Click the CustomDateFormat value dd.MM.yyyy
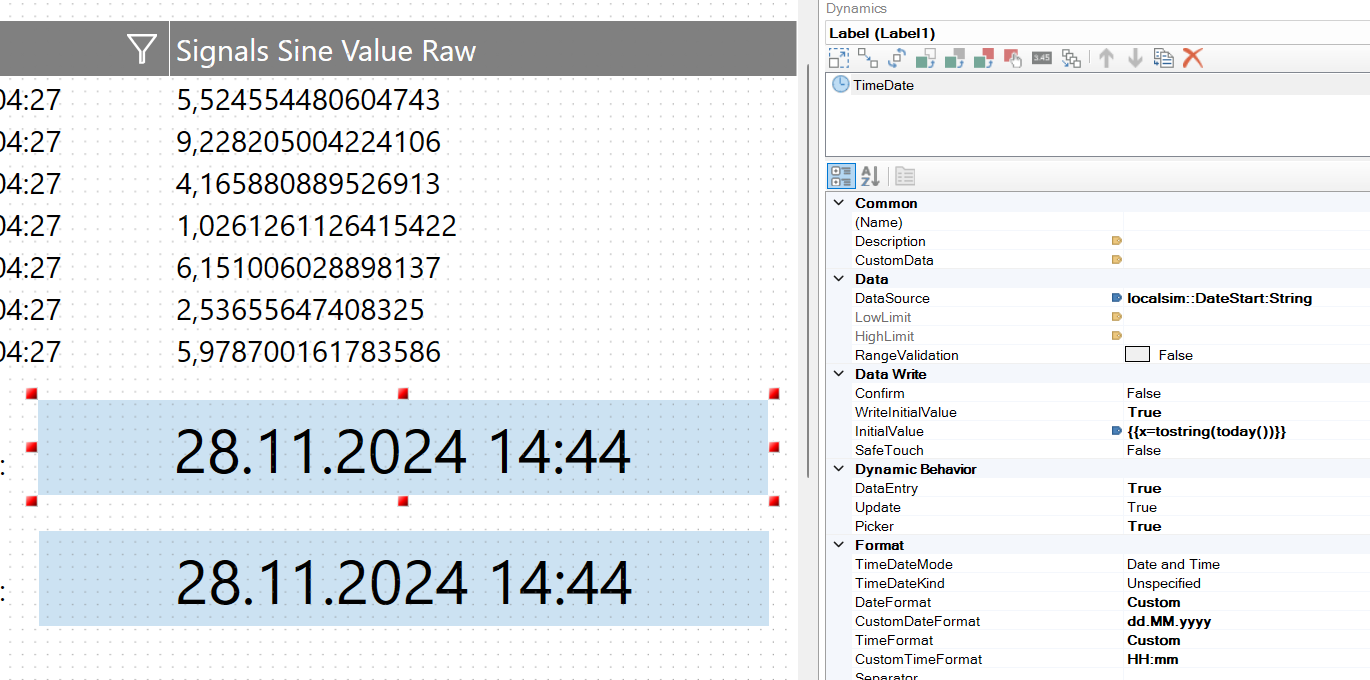Screen dimensions: 1370x680 click(1168, 621)
